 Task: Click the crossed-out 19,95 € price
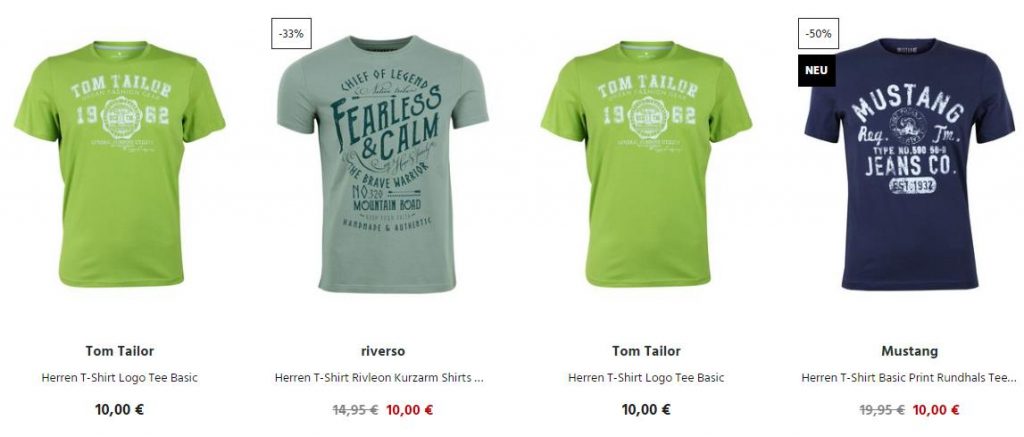click(x=882, y=410)
